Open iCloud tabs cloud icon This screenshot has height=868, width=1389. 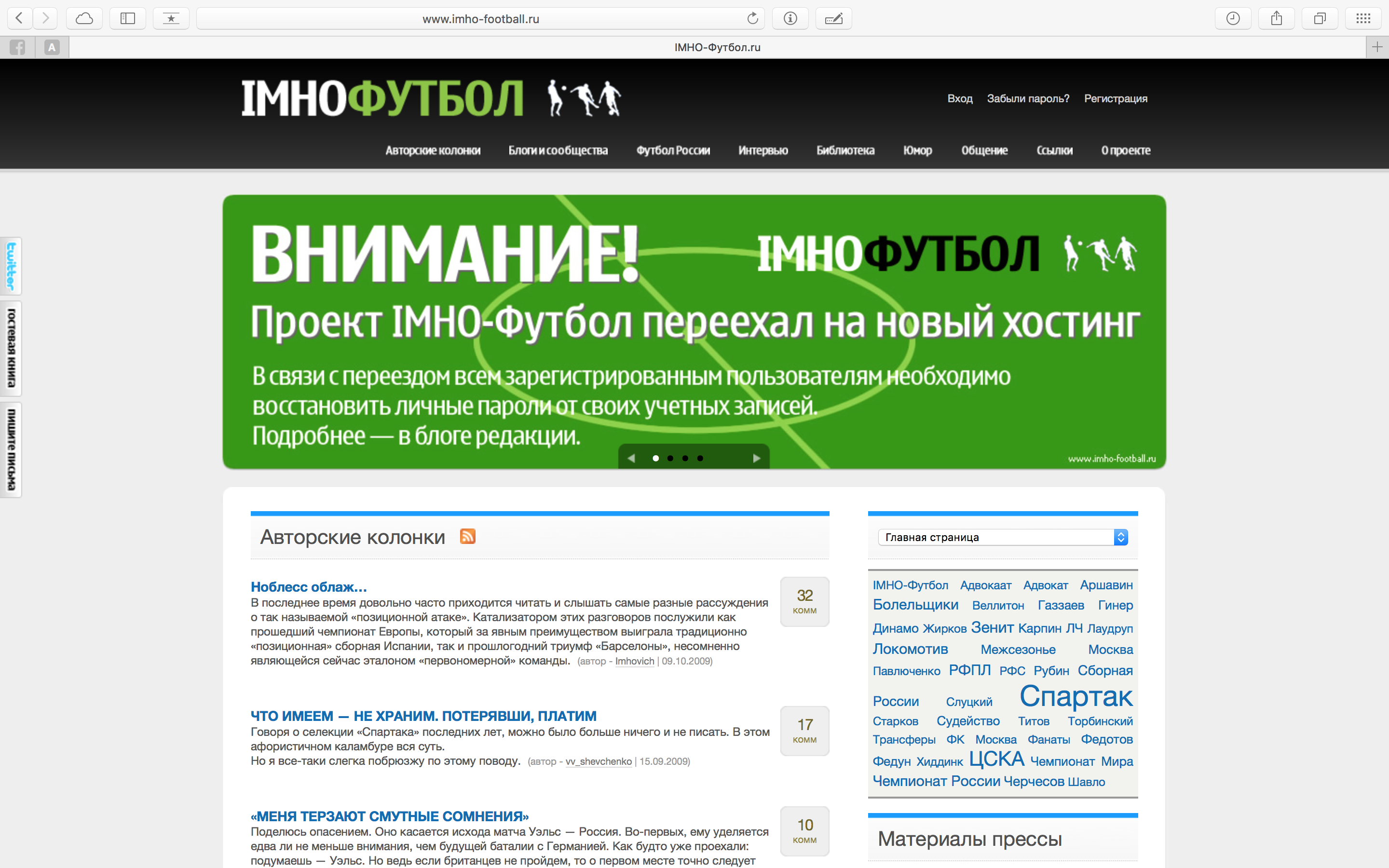84,18
